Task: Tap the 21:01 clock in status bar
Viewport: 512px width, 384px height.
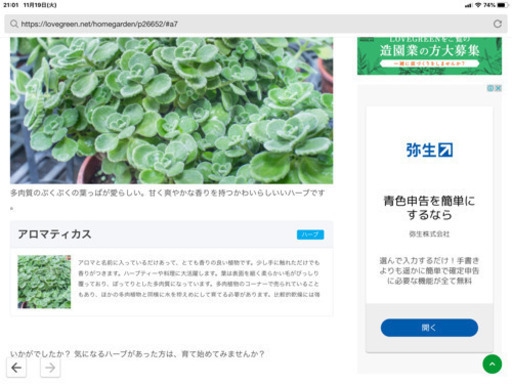Action: (x=11, y=5)
